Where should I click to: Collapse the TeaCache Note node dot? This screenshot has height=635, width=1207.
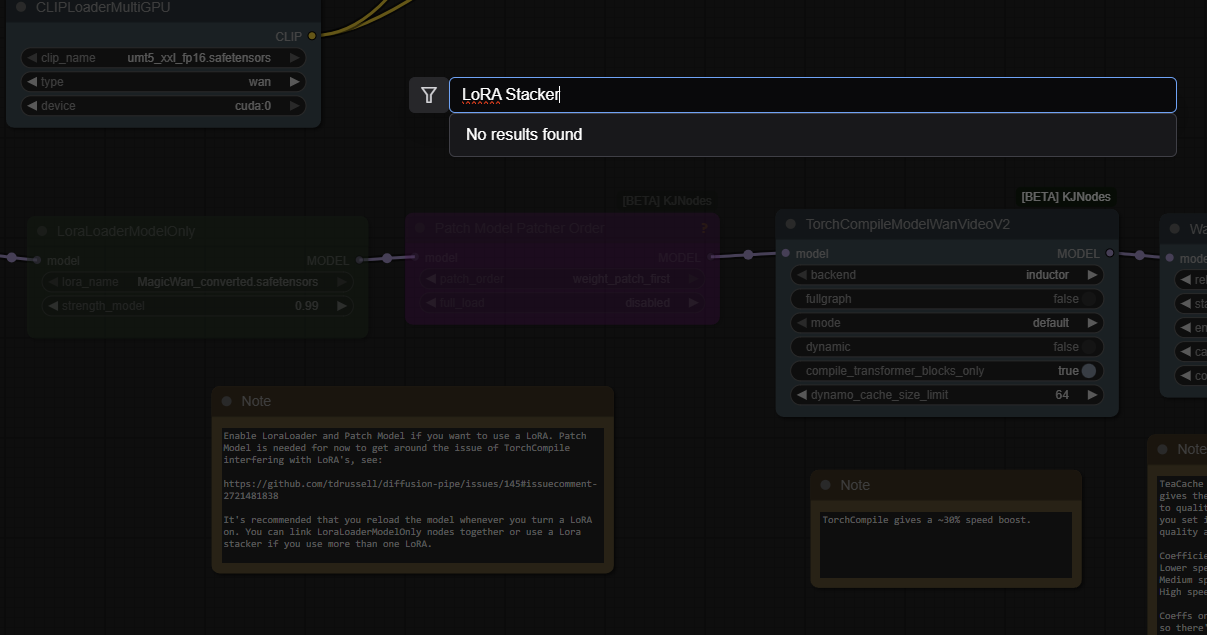click(x=1163, y=449)
